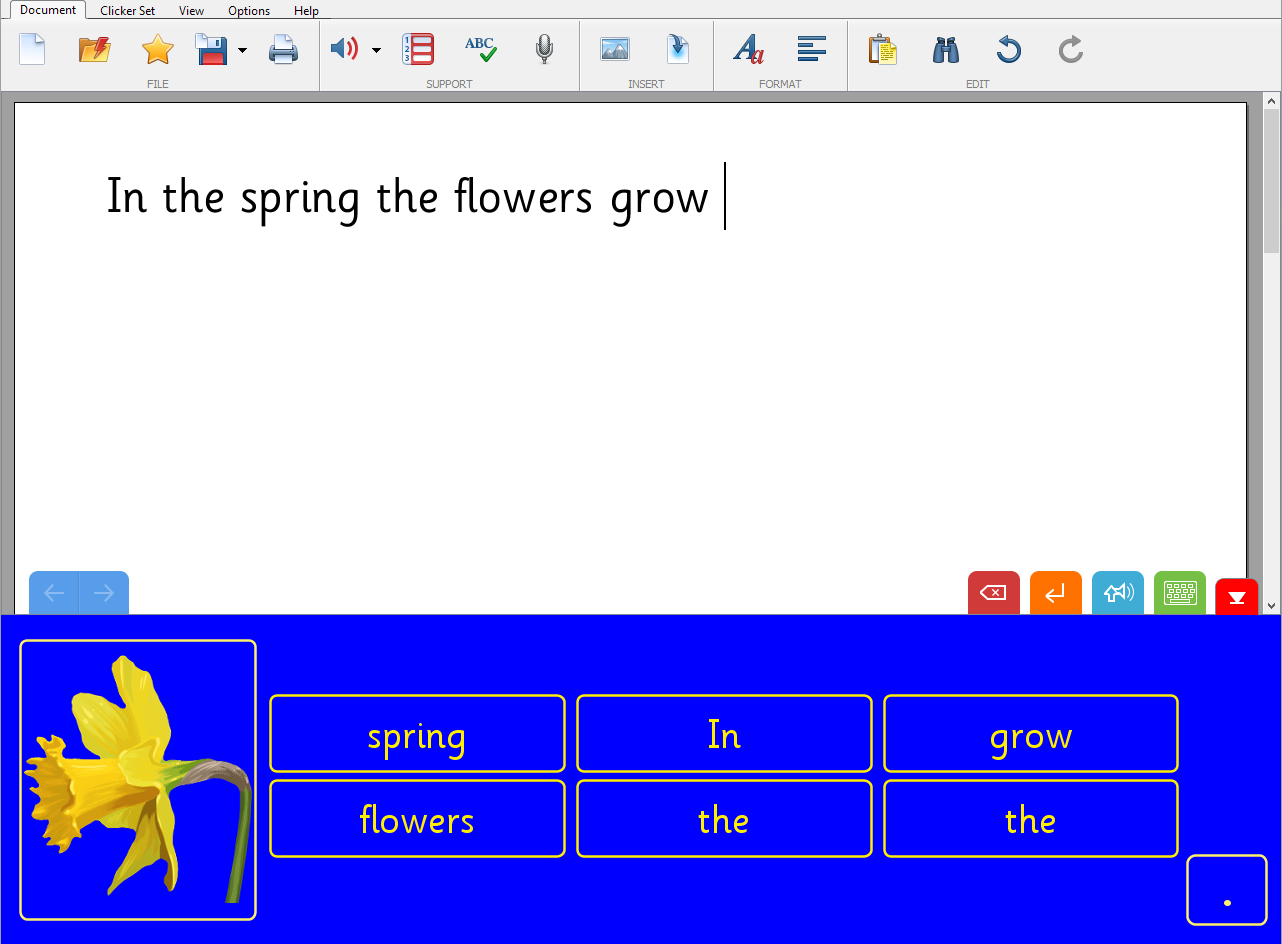Show the green on-screen keyboard
The width and height of the screenshot is (1282, 944).
click(x=1180, y=593)
